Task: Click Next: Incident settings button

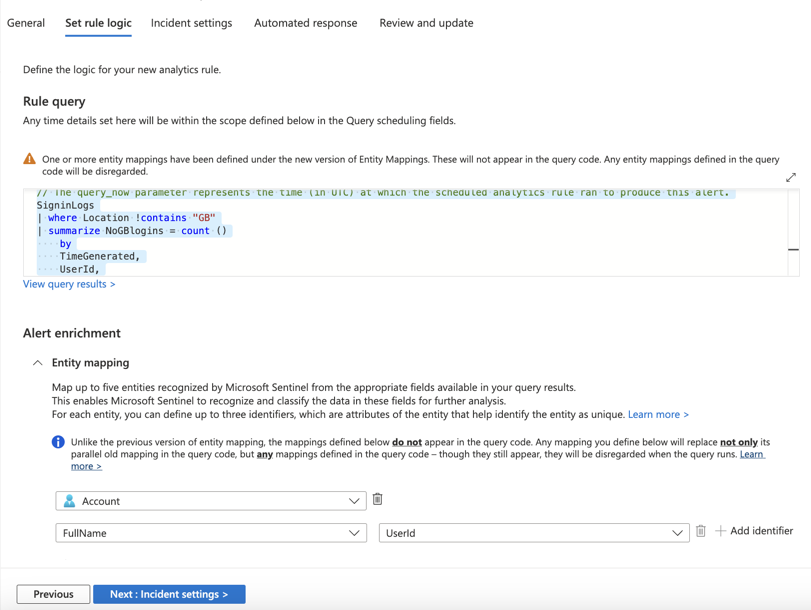Action: pyautogui.click(x=168, y=593)
